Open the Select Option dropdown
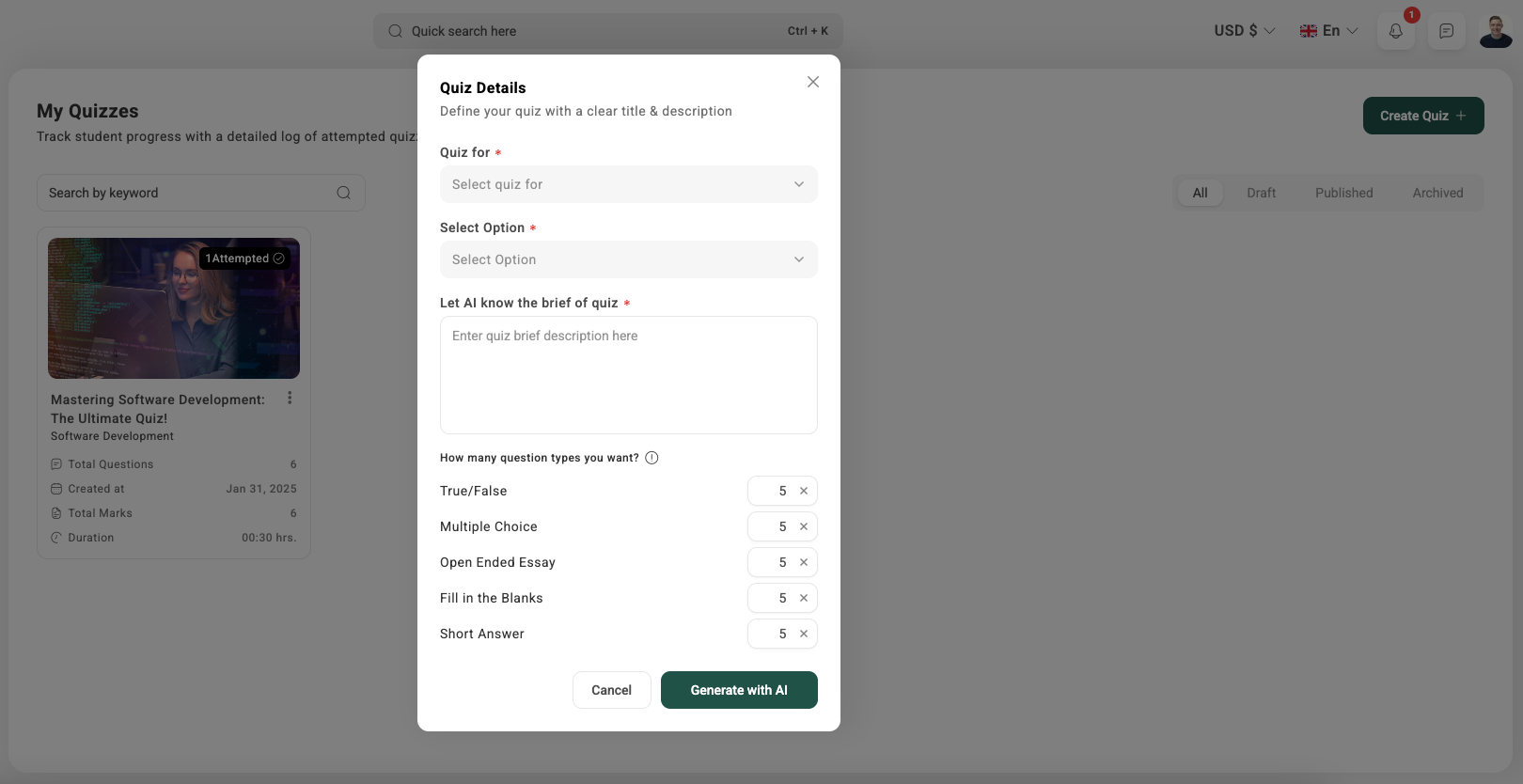Image resolution: width=1523 pixels, height=784 pixels. [628, 259]
